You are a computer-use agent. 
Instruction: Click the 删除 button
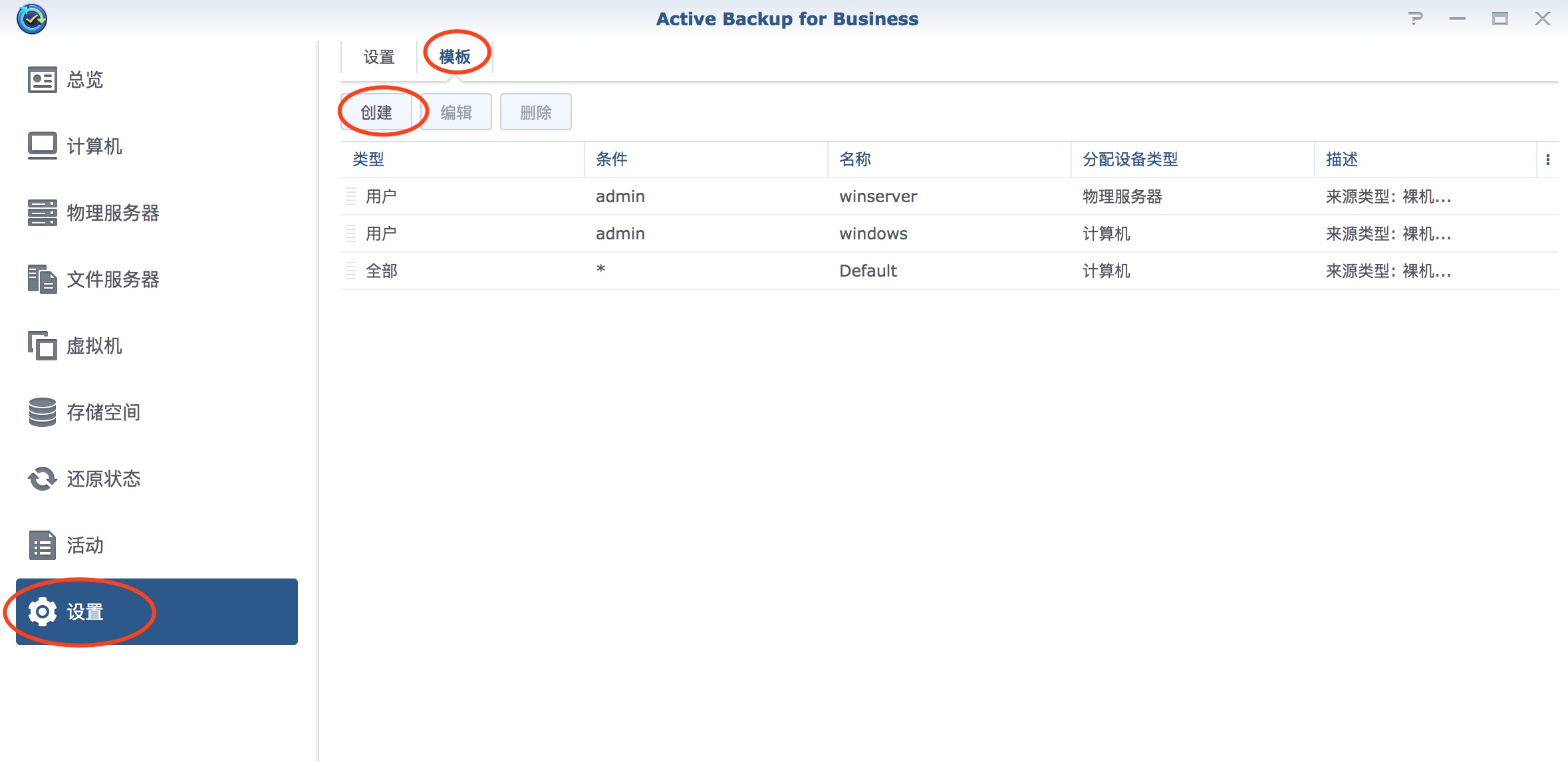(x=536, y=112)
